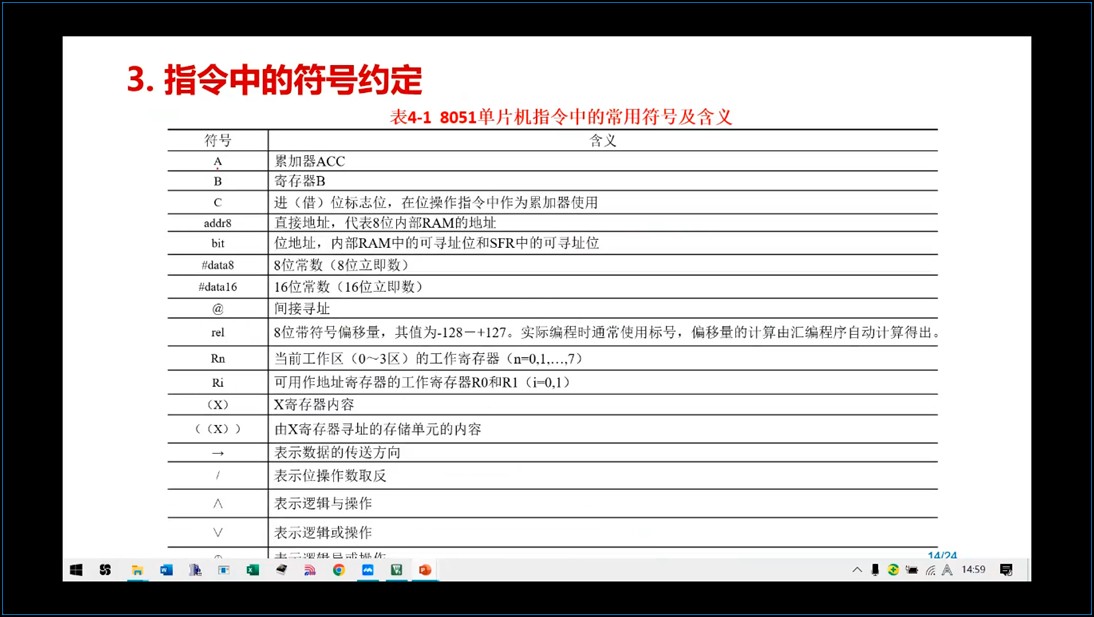The image size is (1094, 617).
Task: Click the 间接寻址 description
Action: tap(301, 308)
